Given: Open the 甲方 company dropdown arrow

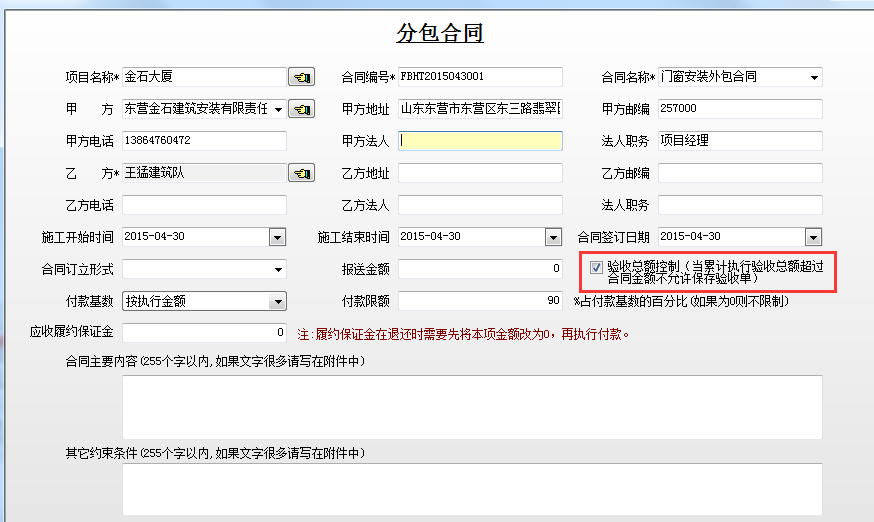Looking at the screenshot, I should 277,108.
